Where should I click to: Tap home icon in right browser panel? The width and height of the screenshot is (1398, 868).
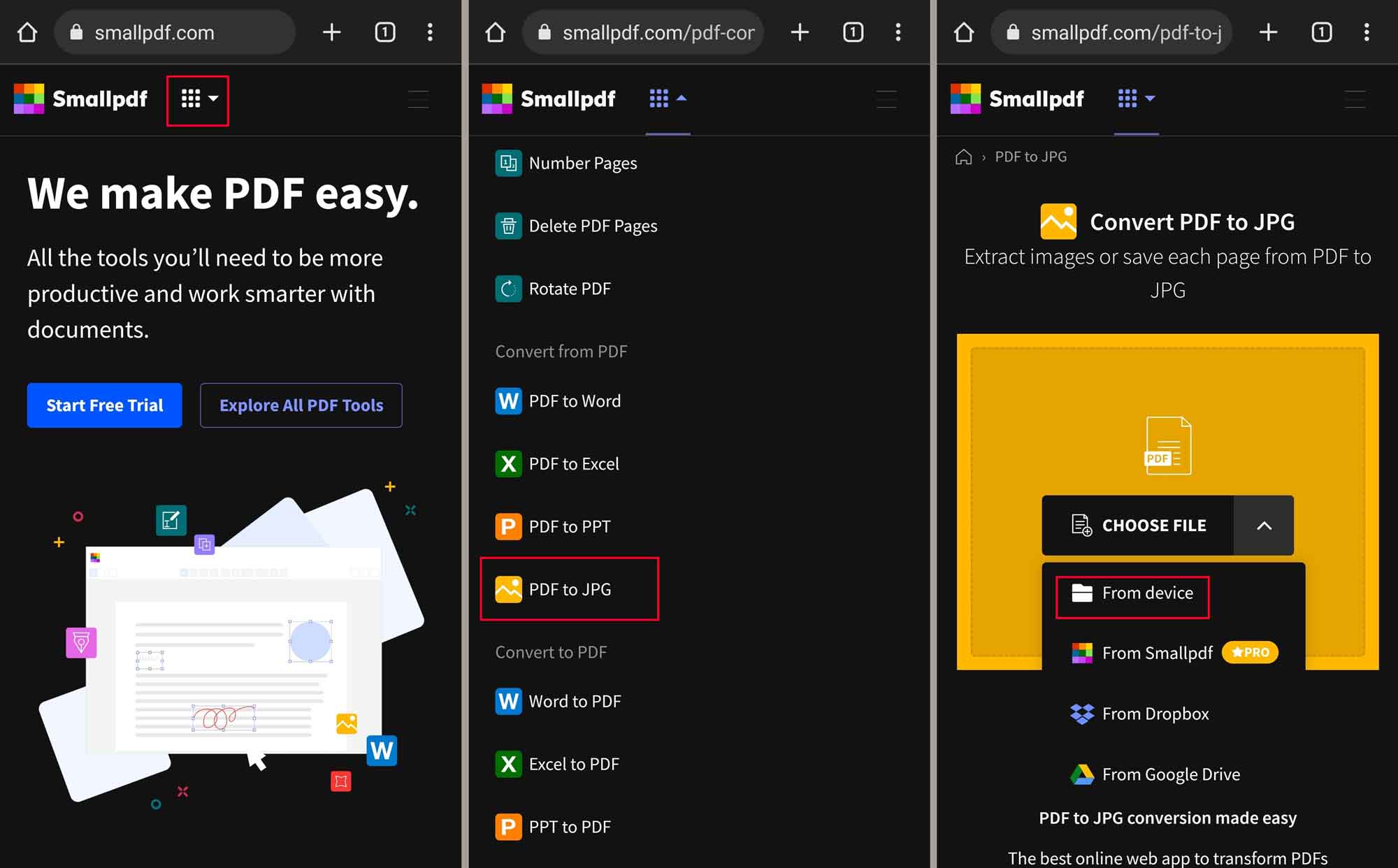964,32
